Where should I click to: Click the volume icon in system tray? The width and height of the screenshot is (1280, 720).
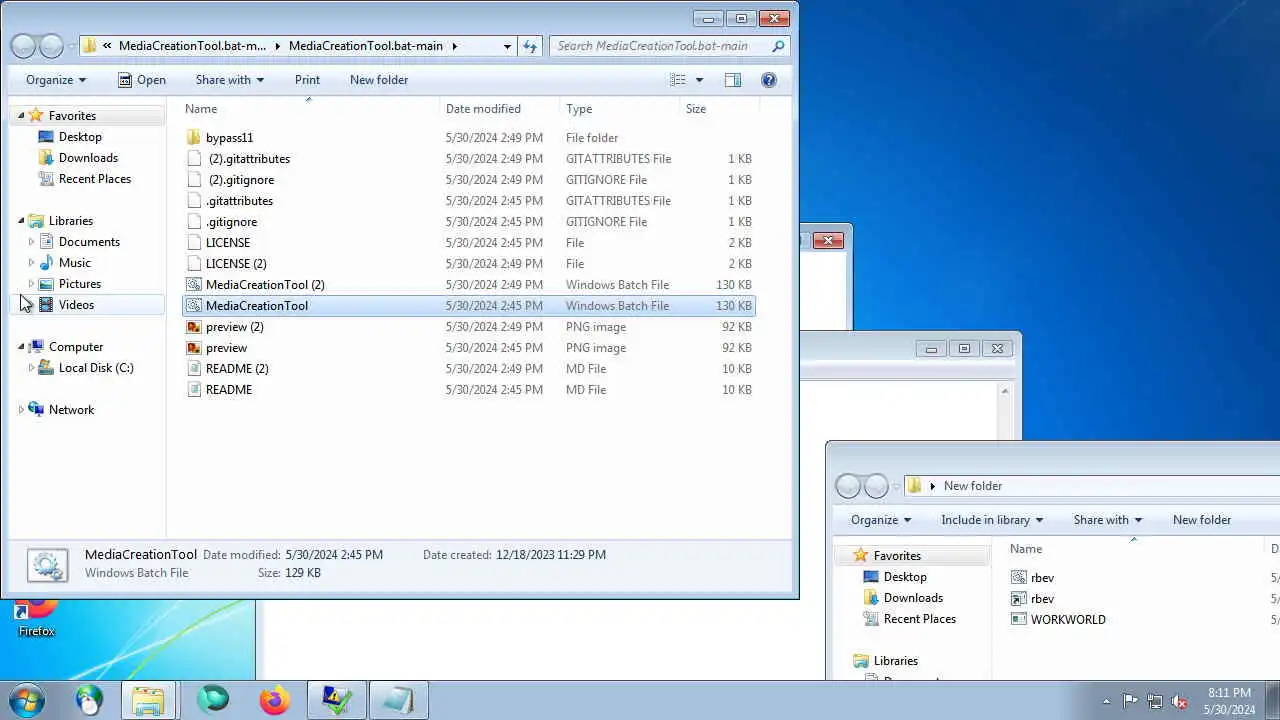coord(1180,701)
